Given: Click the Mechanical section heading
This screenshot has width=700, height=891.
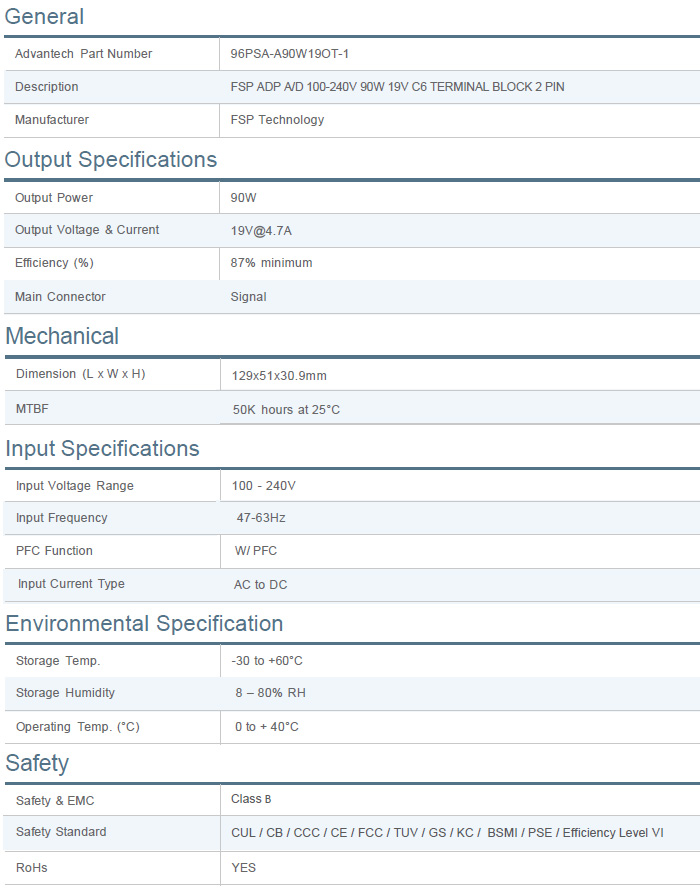Looking at the screenshot, I should (x=62, y=336).
